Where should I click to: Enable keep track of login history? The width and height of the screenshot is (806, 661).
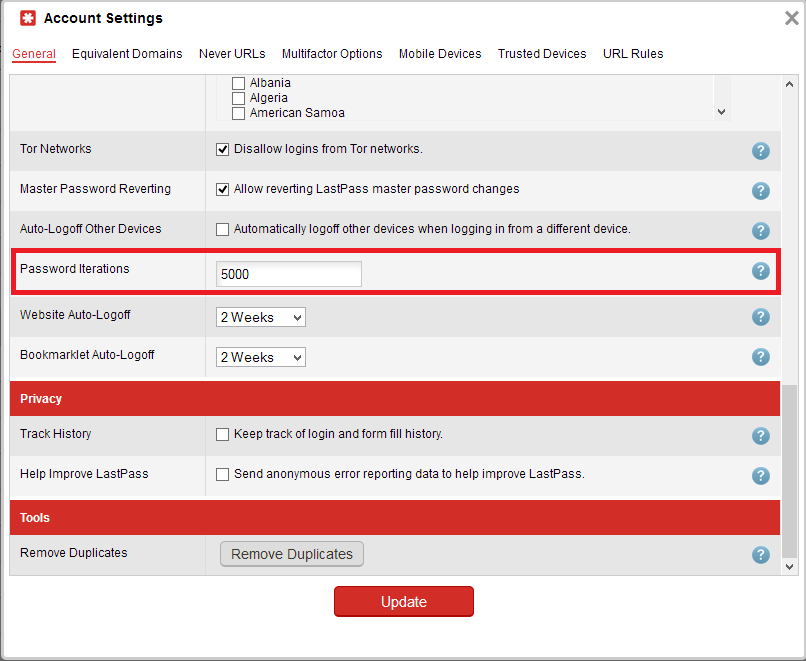pos(223,434)
